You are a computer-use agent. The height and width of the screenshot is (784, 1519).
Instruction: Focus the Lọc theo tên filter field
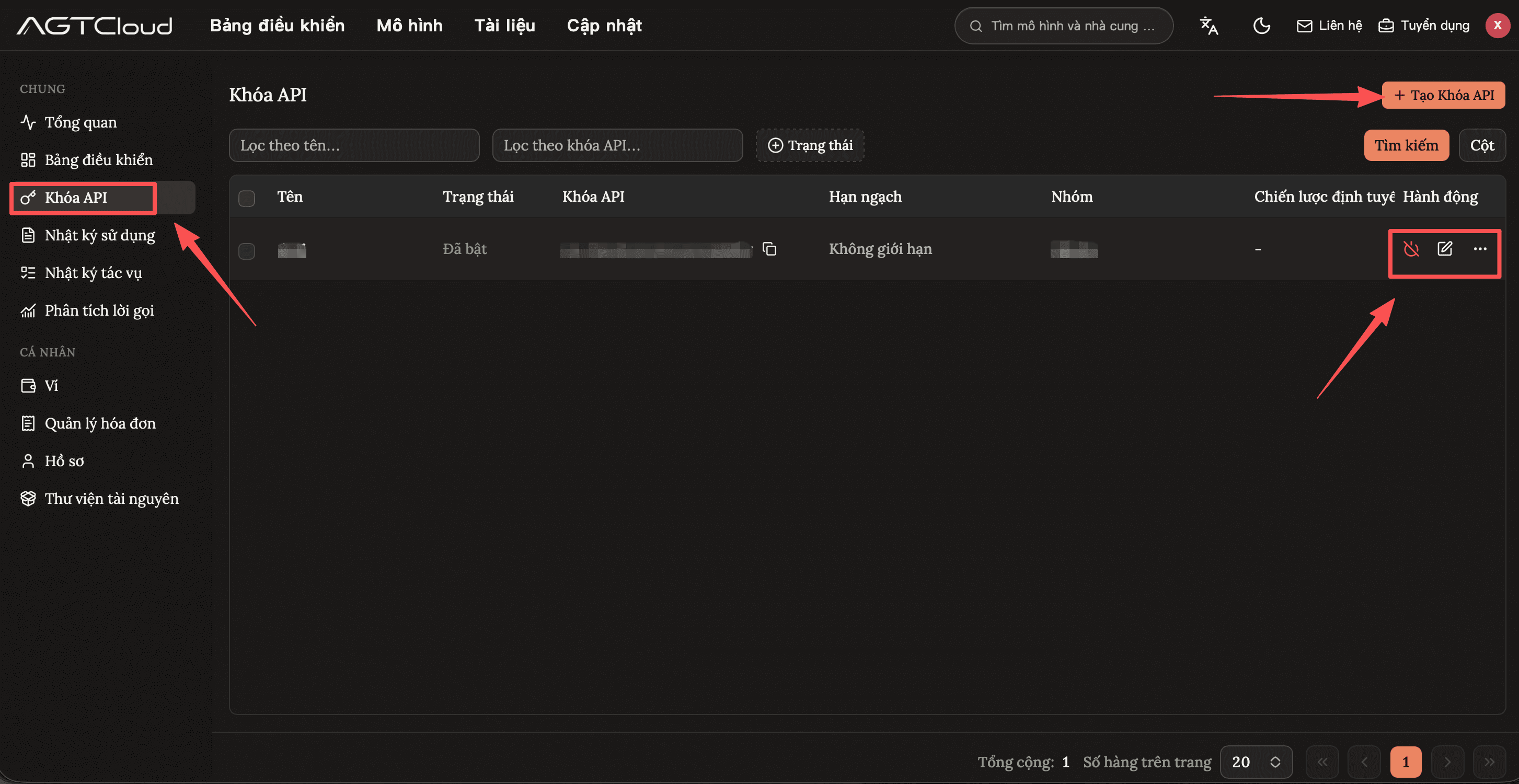(x=354, y=145)
